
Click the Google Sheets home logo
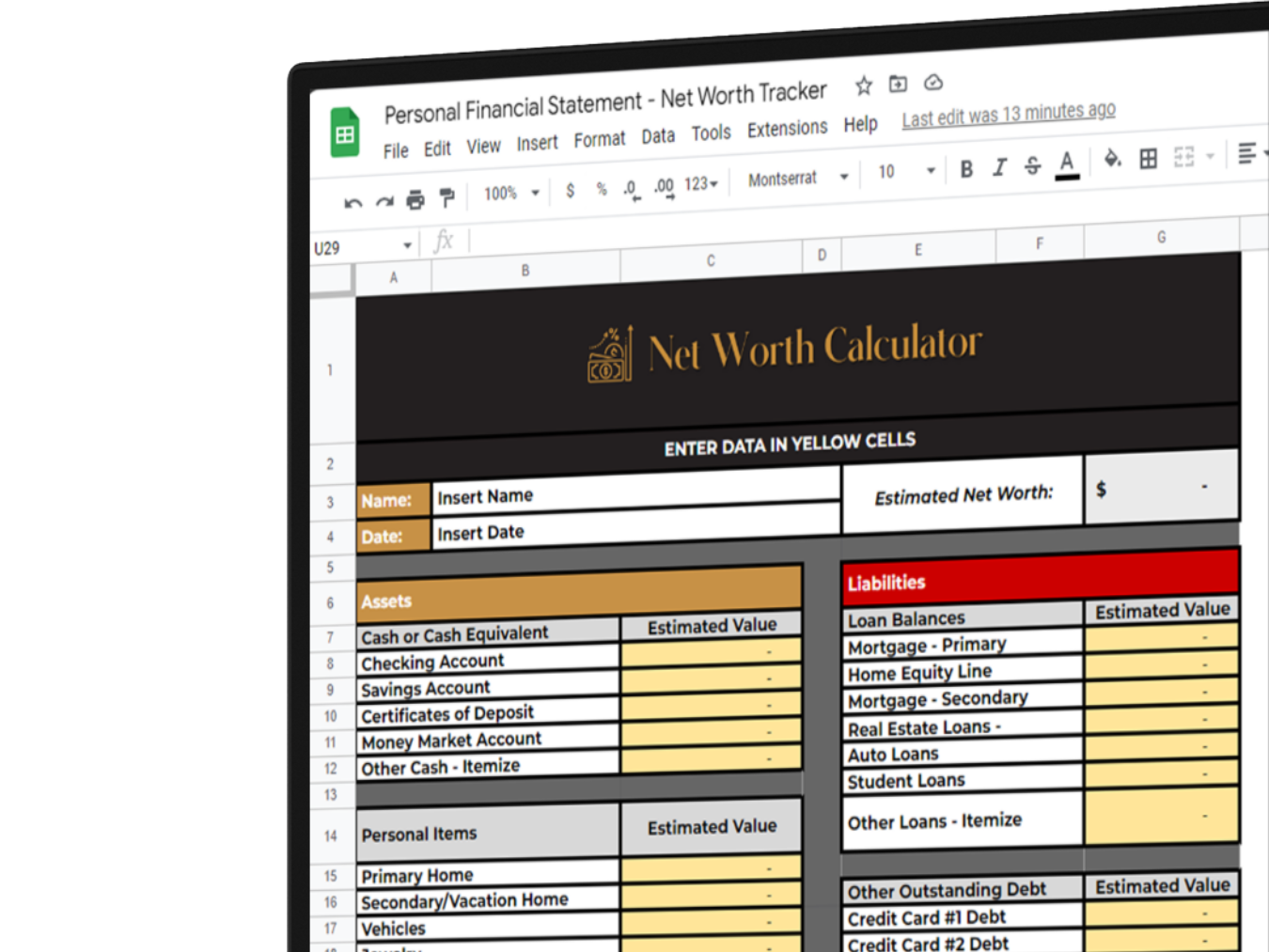[x=345, y=134]
